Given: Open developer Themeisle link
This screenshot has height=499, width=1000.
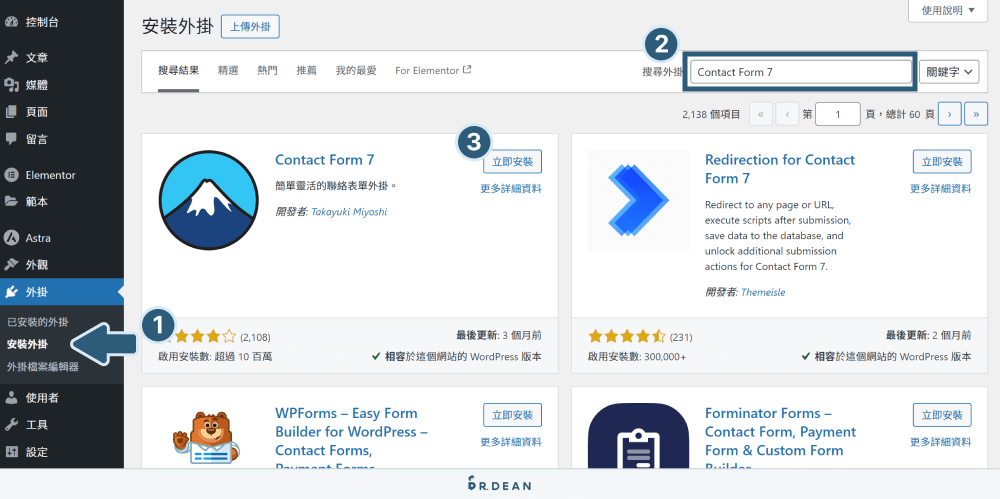Looking at the screenshot, I should coord(763,292).
